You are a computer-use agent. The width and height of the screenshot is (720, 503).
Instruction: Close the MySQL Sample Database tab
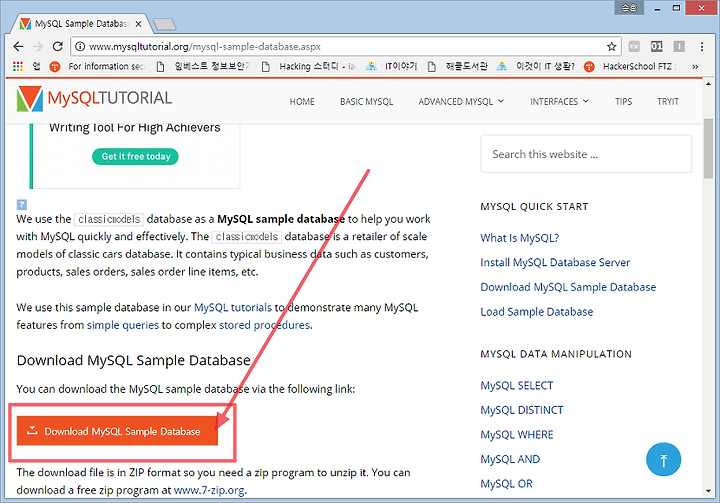[x=139, y=24]
